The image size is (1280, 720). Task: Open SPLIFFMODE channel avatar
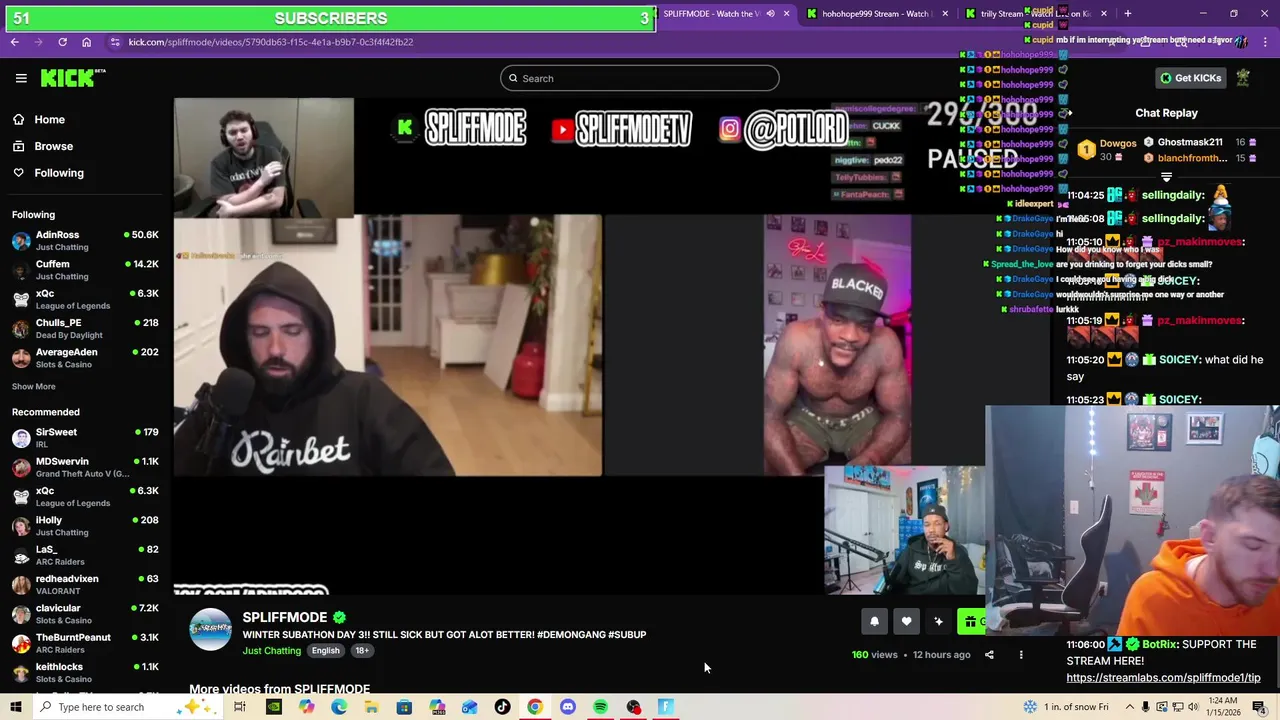tap(210, 630)
